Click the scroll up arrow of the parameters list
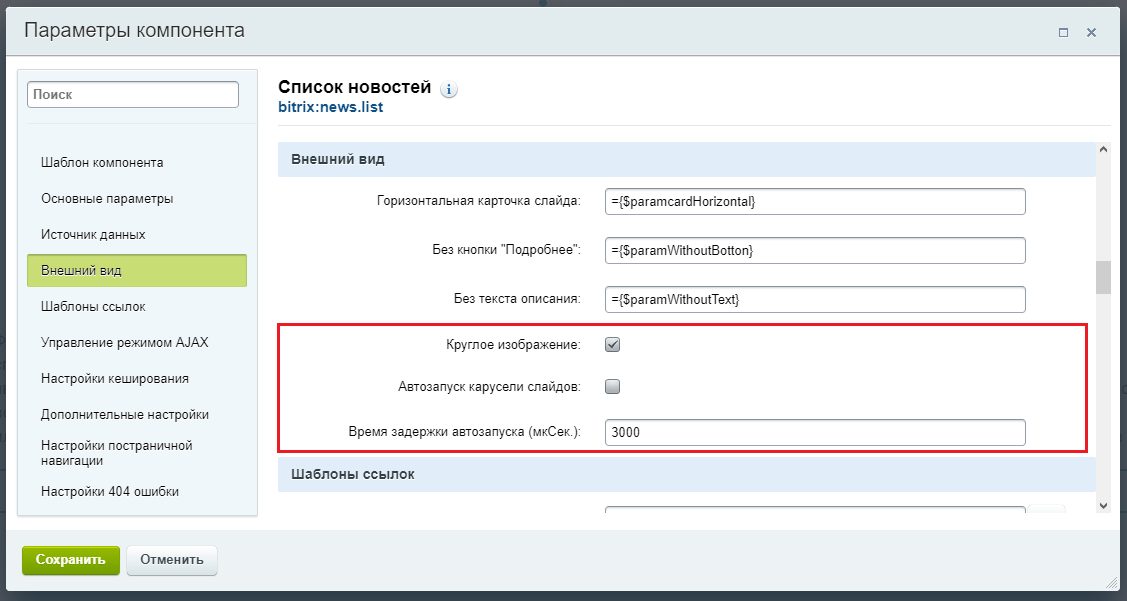This screenshot has height=601, width=1127. tap(1103, 149)
